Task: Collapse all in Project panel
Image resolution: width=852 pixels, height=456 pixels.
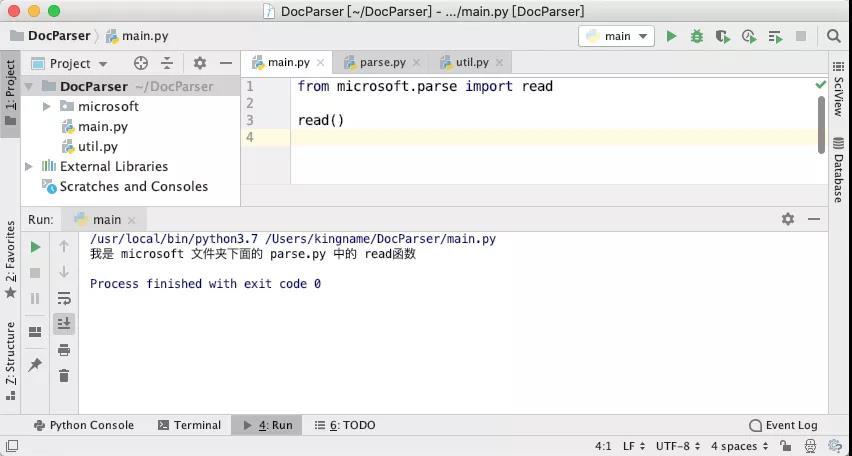Action: [x=167, y=64]
